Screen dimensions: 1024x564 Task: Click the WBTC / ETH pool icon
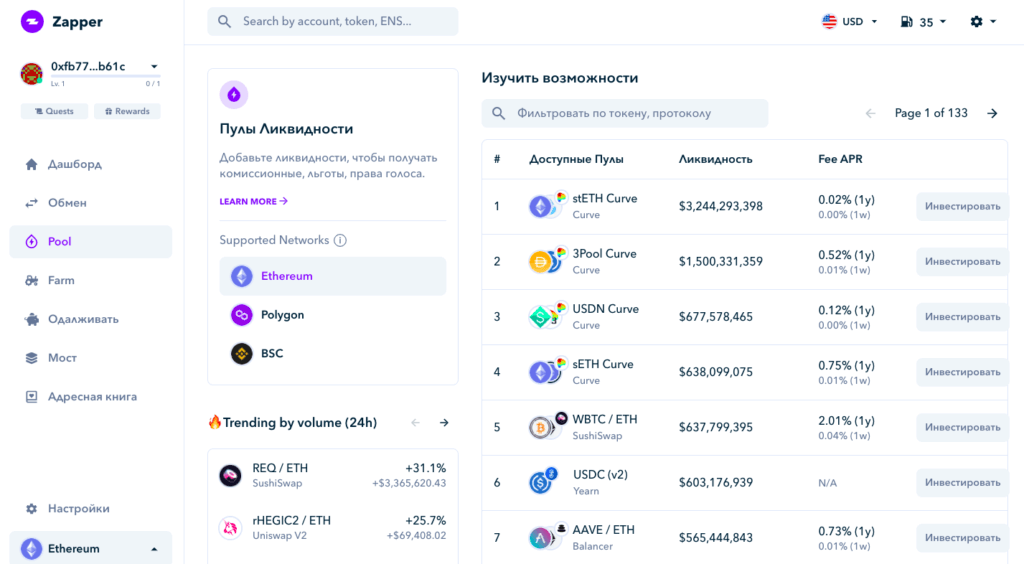coord(542,428)
